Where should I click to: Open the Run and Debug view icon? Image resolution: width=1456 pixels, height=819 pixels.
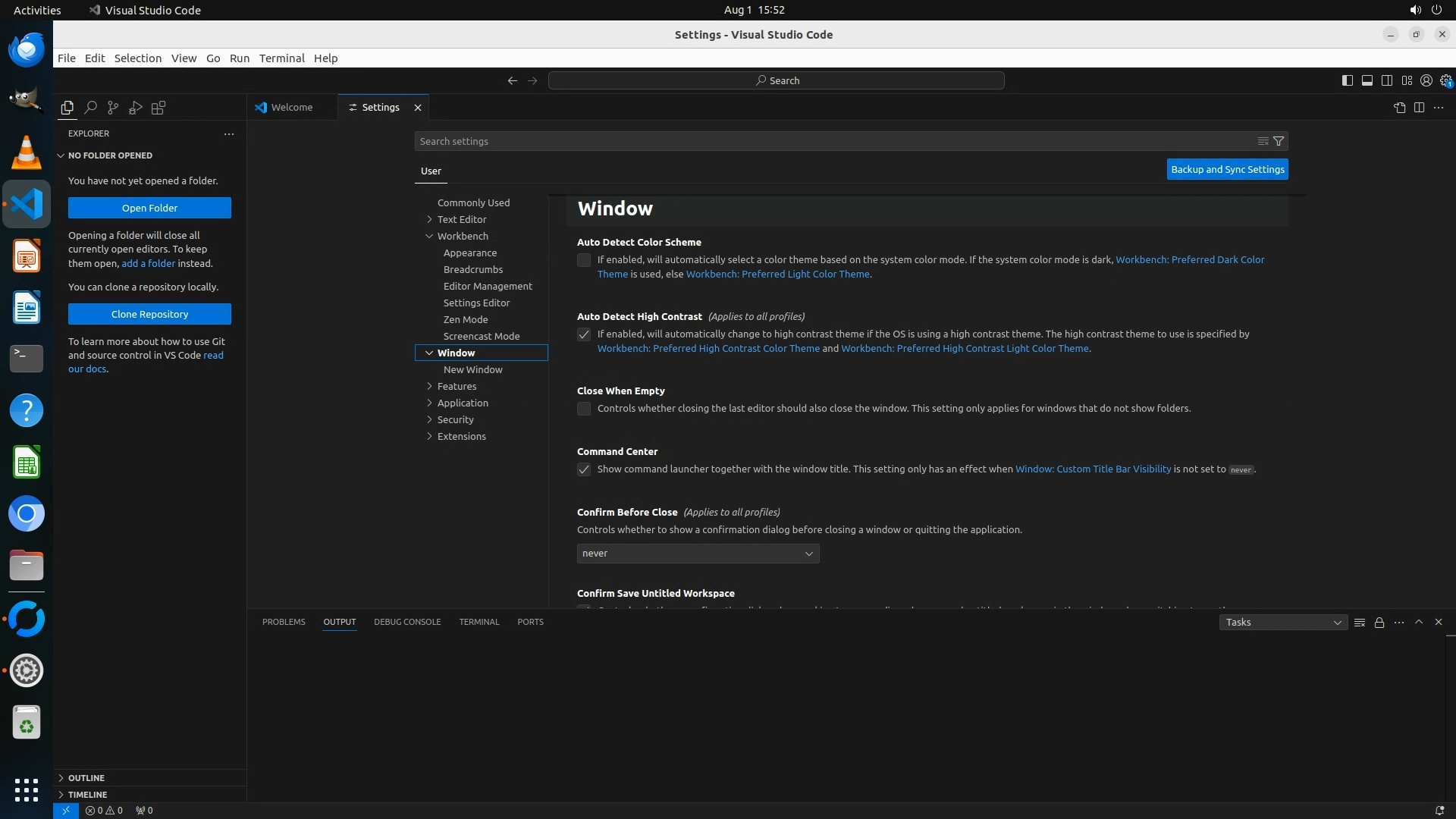[x=136, y=108]
